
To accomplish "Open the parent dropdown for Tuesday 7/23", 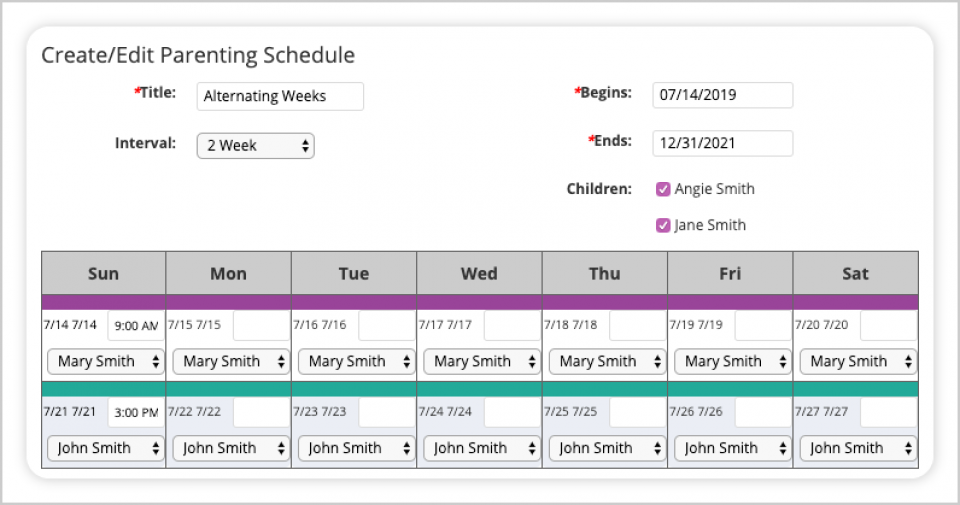I will pos(356,448).
